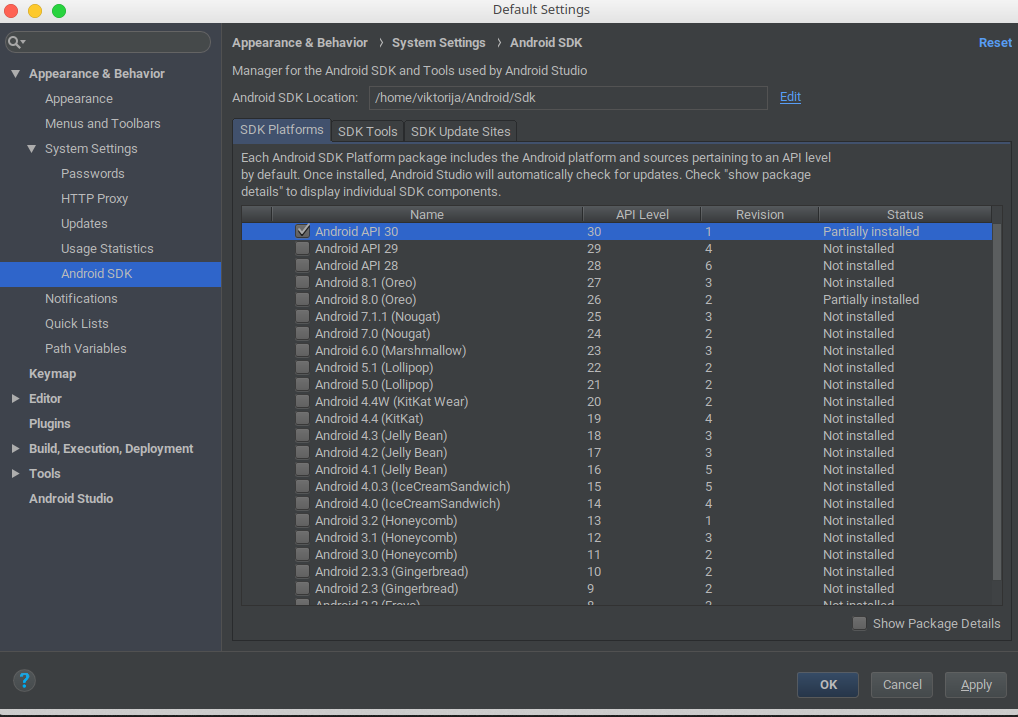This screenshot has width=1018, height=717.
Task: Collapse the System Settings tree node
Action: click(x=32, y=149)
